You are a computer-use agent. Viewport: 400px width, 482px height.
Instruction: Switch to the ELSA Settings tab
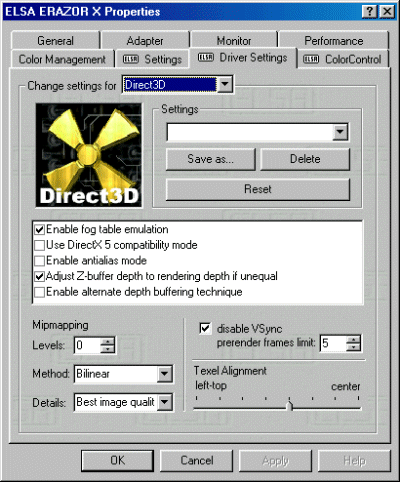tap(152, 59)
